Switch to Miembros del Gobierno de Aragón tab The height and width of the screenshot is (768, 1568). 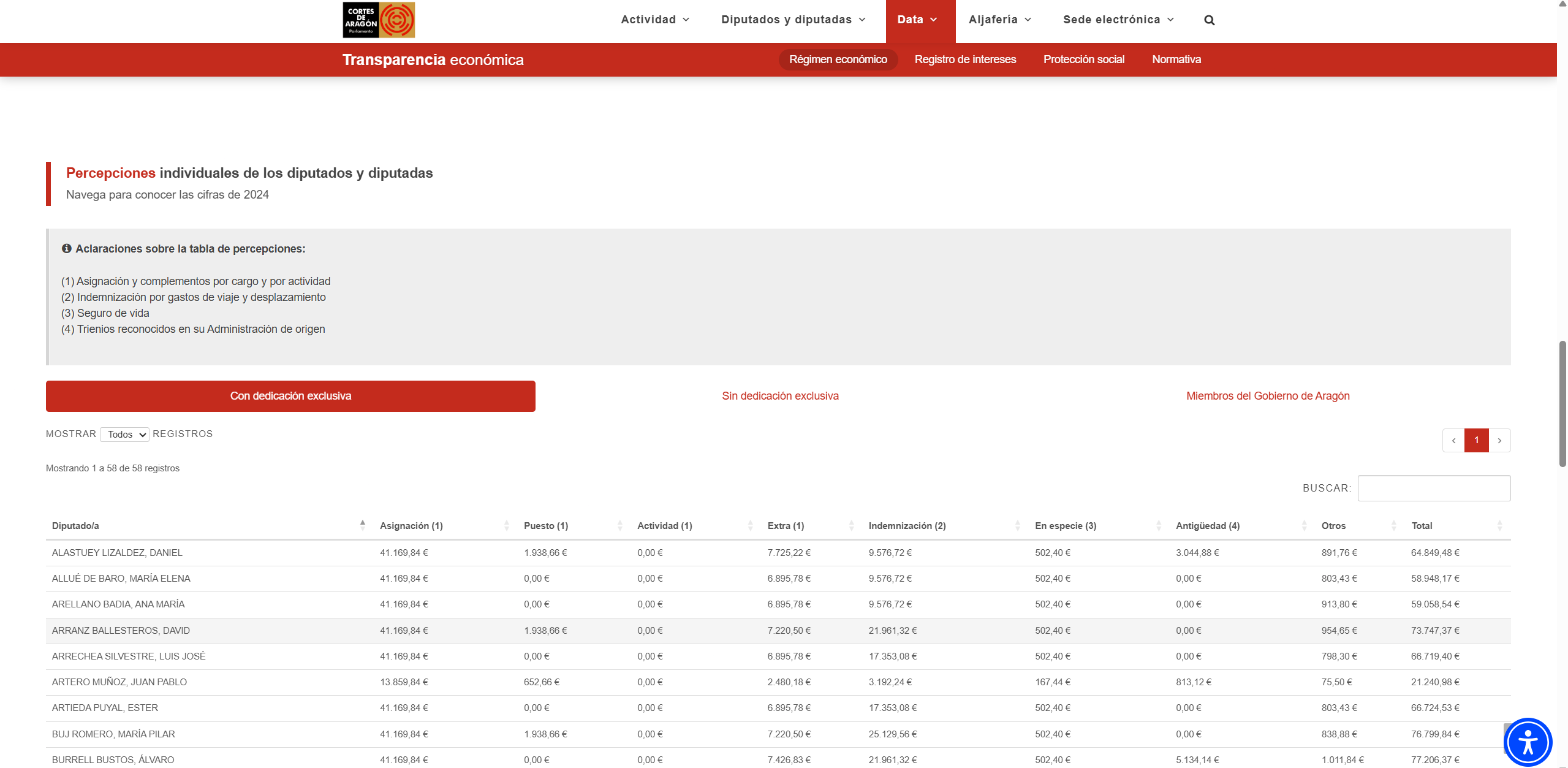pyautogui.click(x=1268, y=396)
